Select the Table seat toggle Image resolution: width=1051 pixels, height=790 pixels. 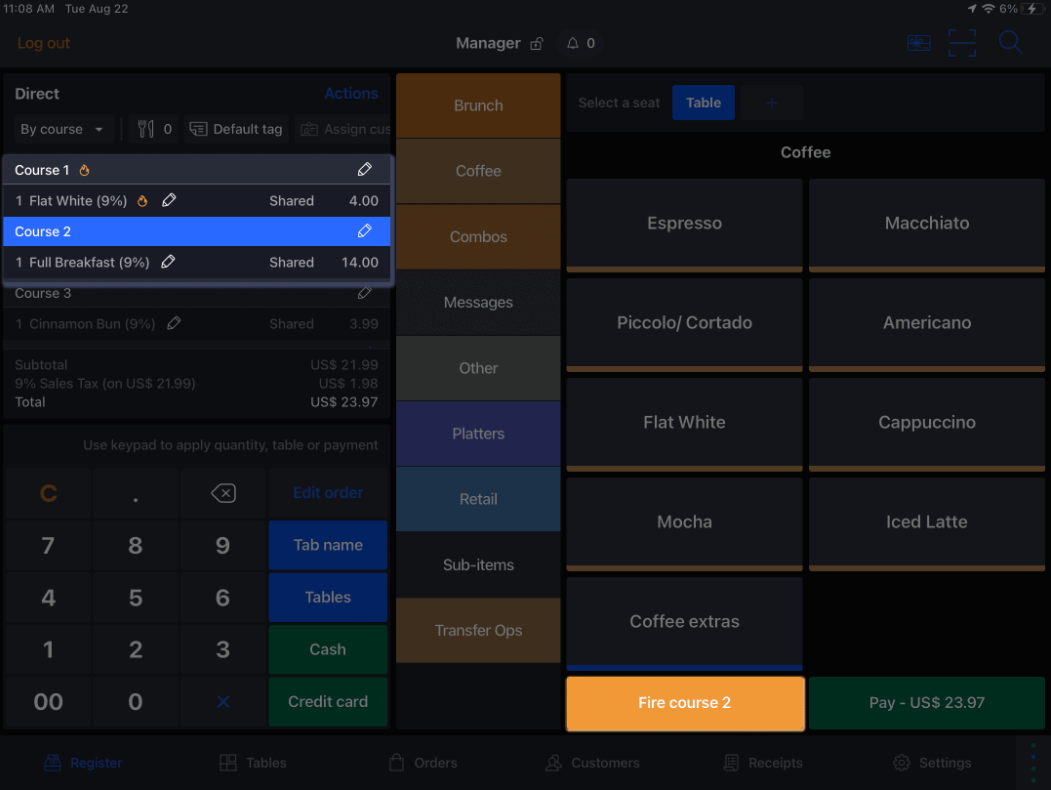tap(703, 103)
